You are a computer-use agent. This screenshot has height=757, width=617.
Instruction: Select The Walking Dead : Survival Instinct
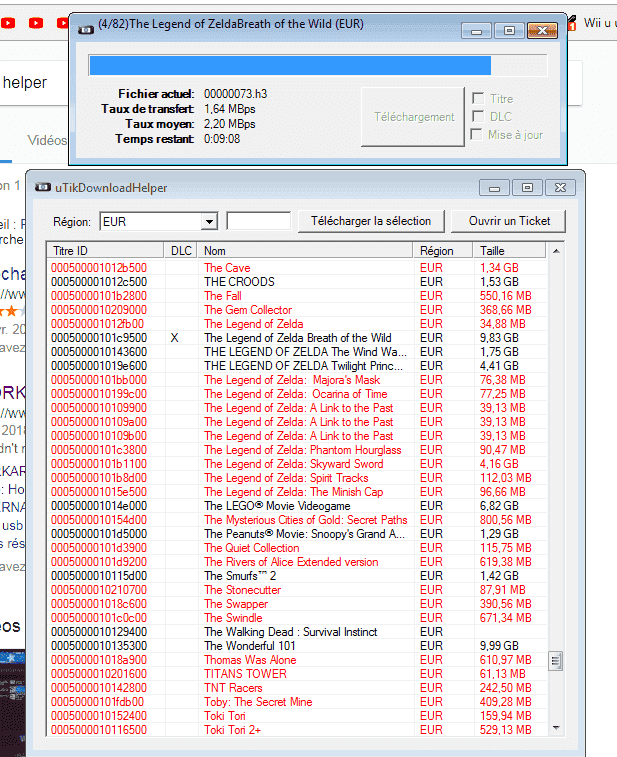click(x=297, y=631)
